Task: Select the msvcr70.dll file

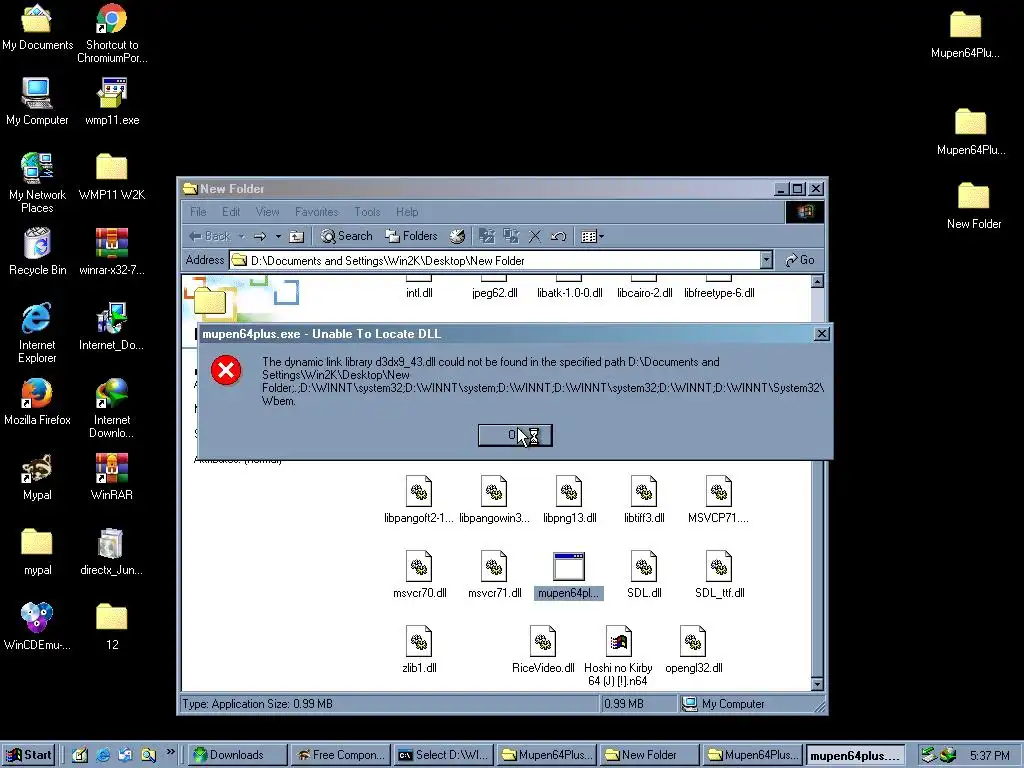Action: click(x=419, y=575)
